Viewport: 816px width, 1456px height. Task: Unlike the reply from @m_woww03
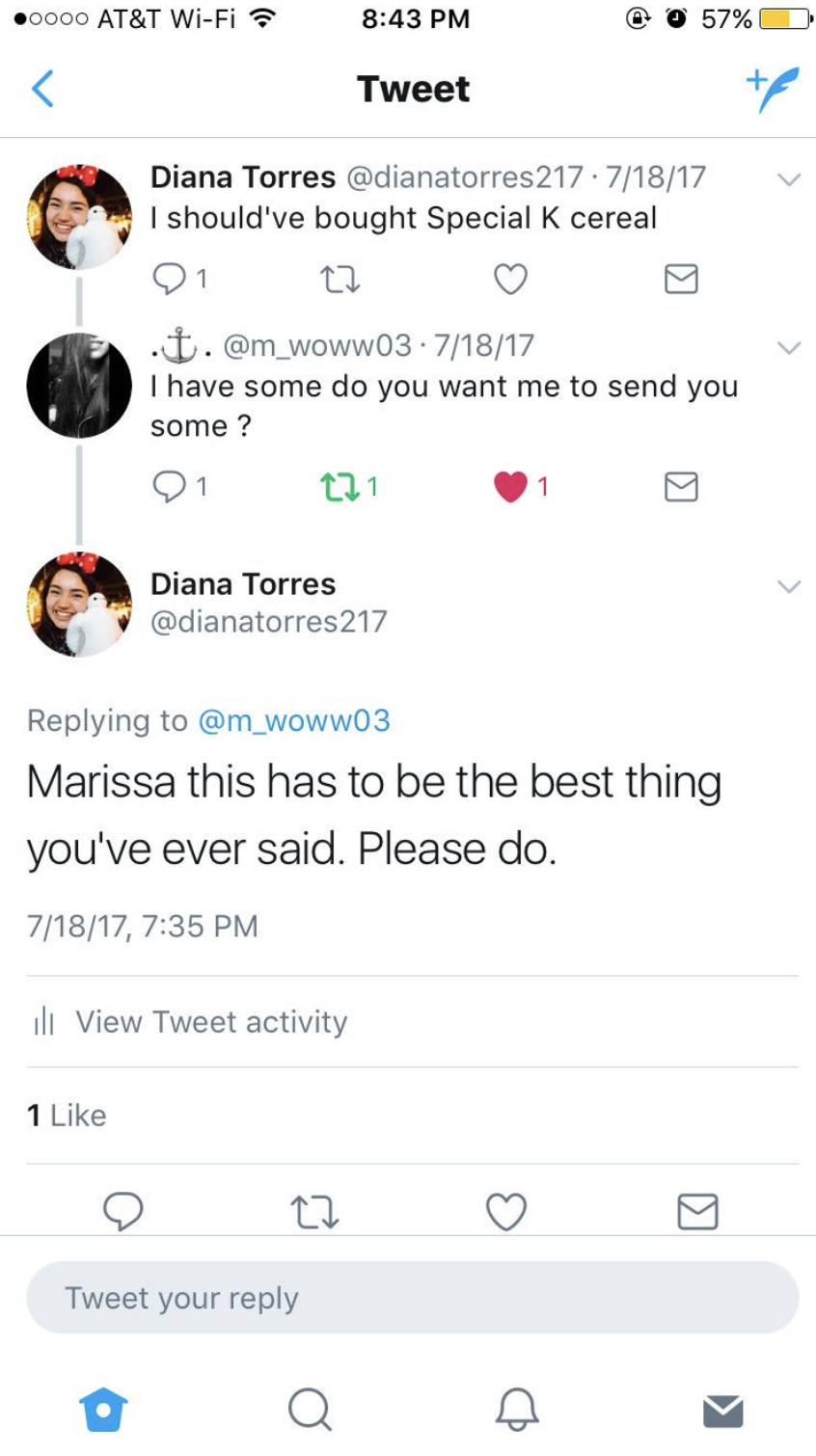[510, 487]
